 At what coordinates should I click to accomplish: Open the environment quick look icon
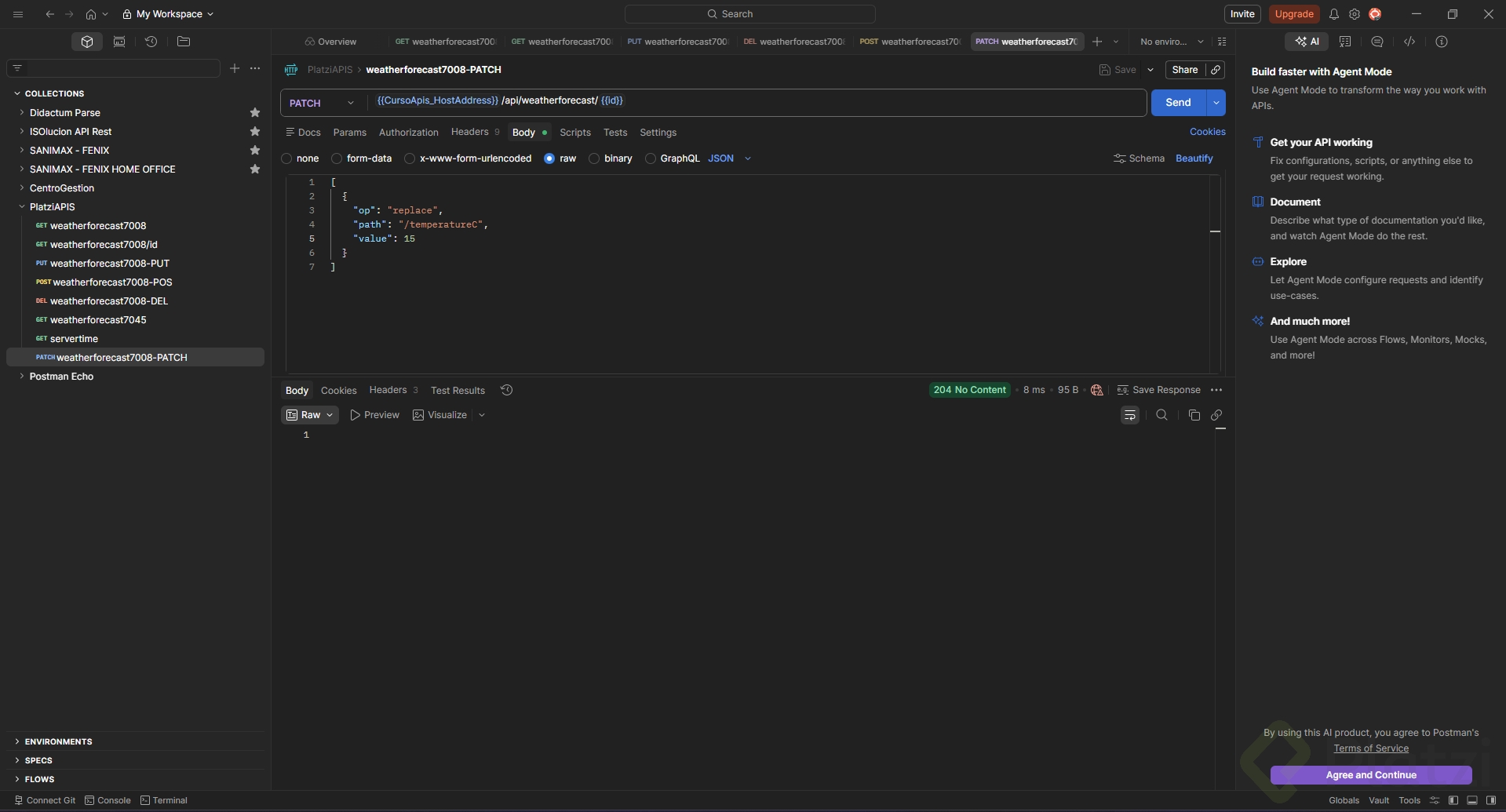[1222, 42]
